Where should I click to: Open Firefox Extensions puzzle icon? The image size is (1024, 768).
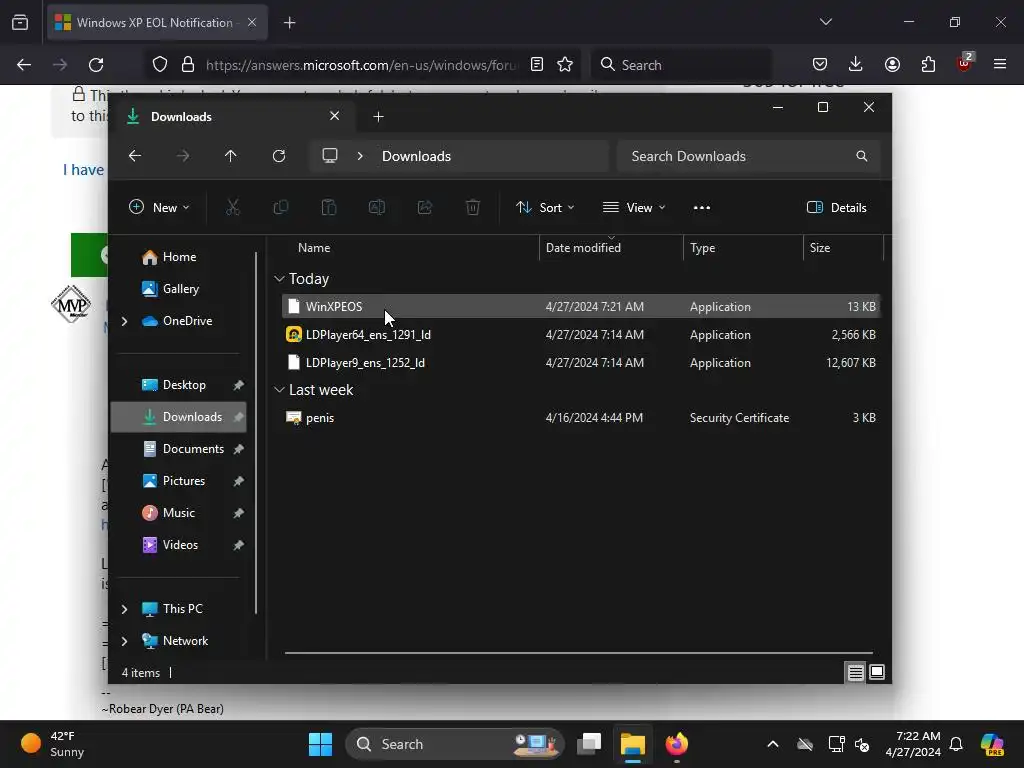tap(928, 65)
